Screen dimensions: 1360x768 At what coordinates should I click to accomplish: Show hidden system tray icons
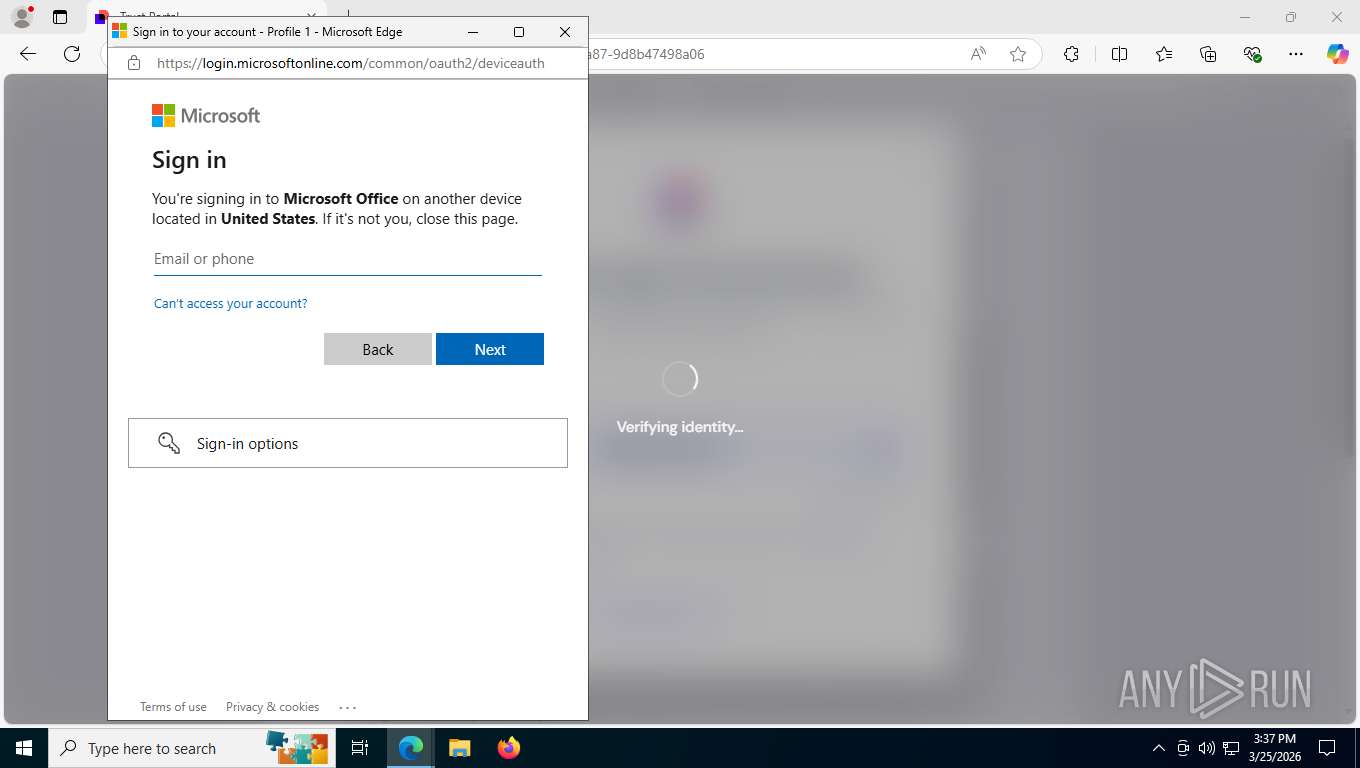(1159, 748)
